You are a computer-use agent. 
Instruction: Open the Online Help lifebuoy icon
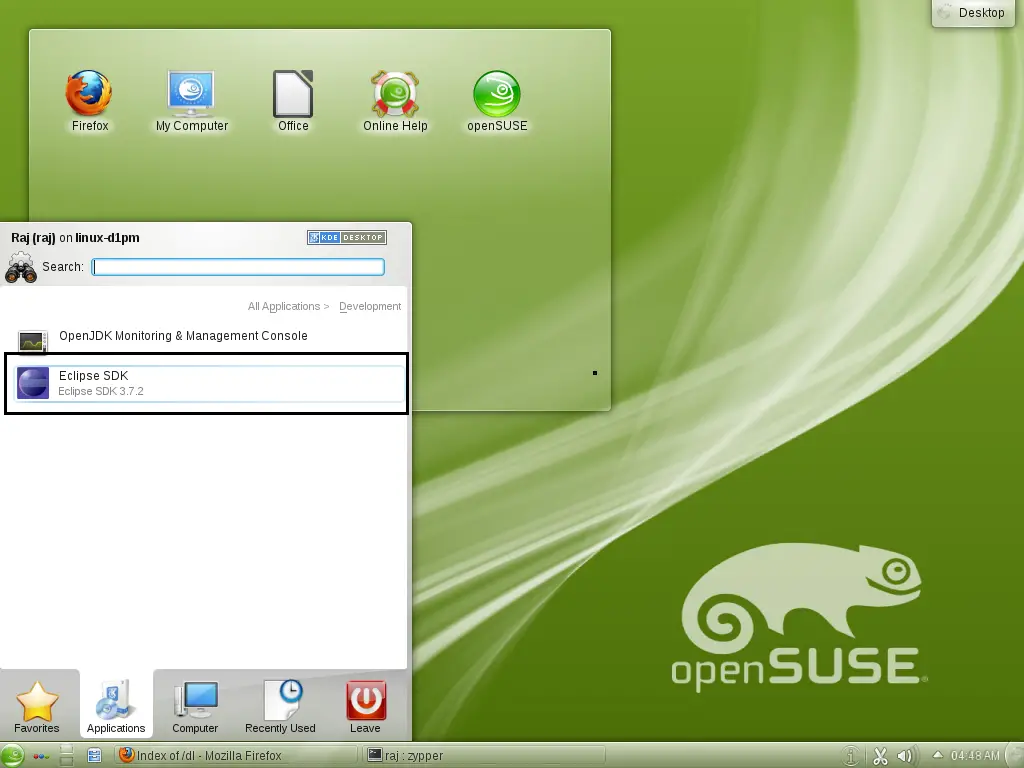395,101
